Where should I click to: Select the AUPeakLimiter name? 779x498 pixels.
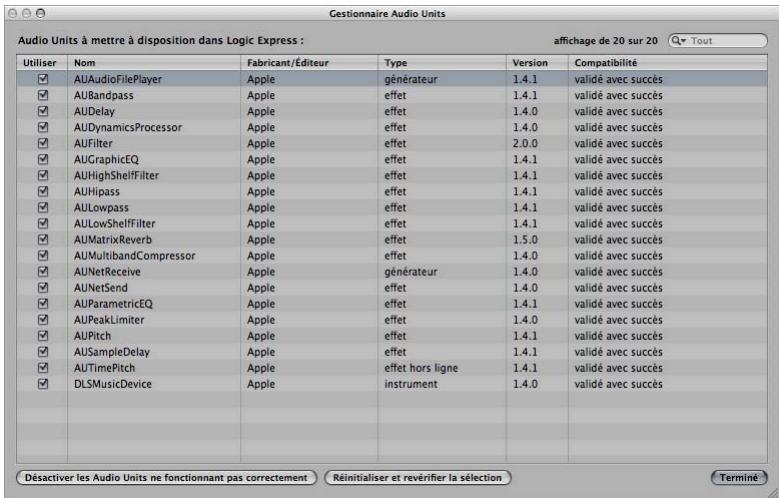[109, 320]
